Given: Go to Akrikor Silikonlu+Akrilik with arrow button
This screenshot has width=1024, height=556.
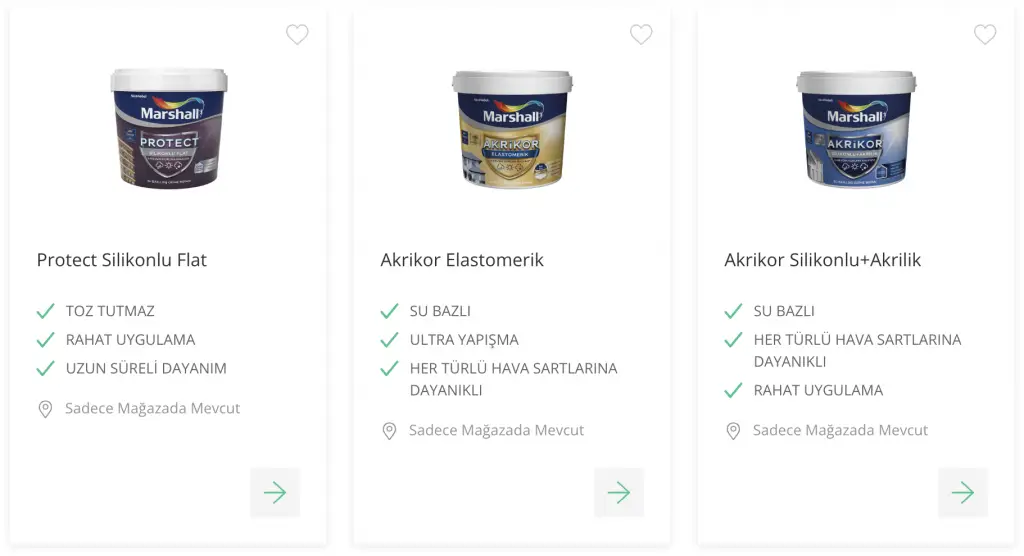Looking at the screenshot, I should [963, 493].
